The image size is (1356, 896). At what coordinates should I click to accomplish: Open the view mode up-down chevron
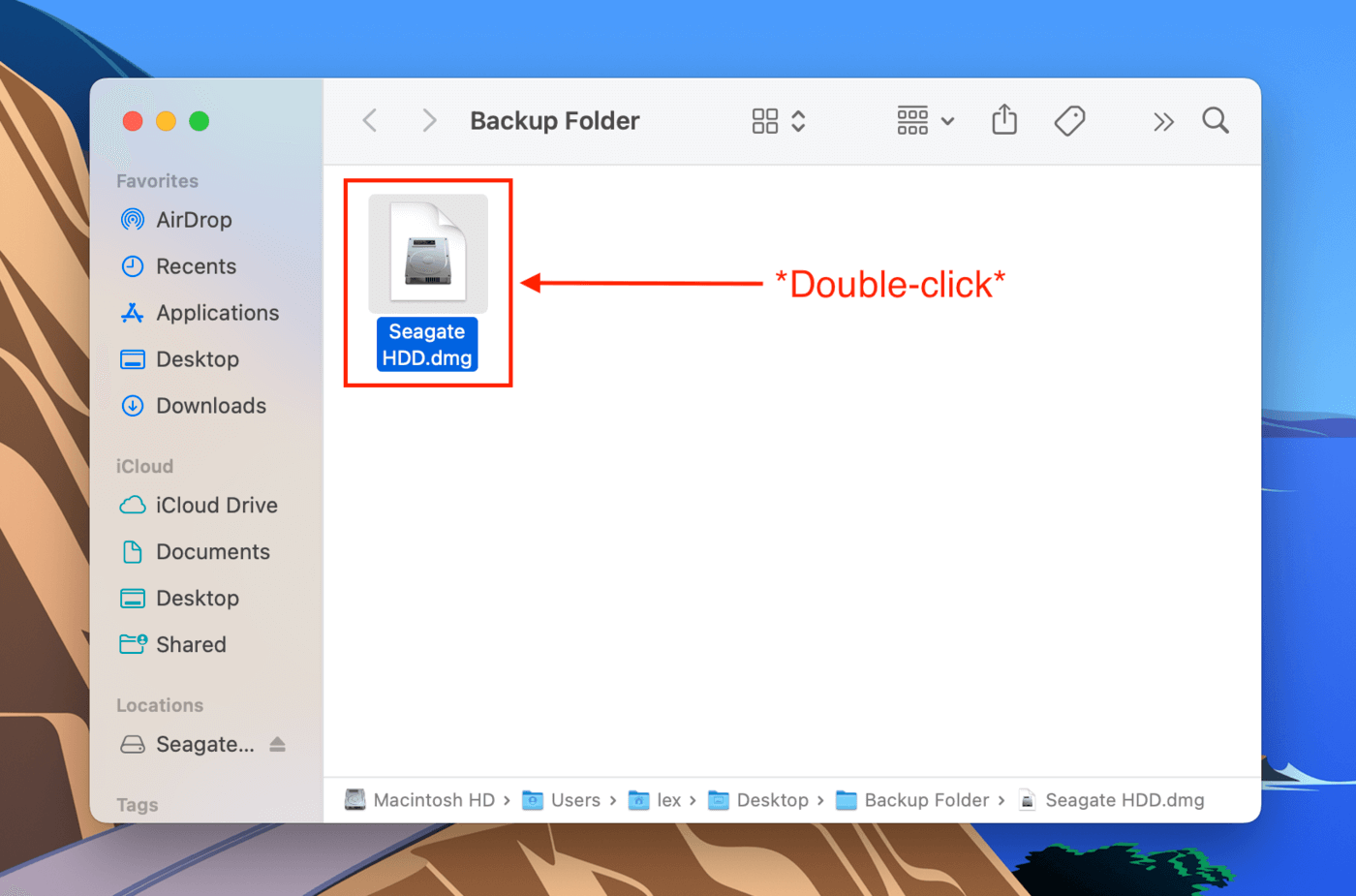pyautogui.click(x=798, y=121)
